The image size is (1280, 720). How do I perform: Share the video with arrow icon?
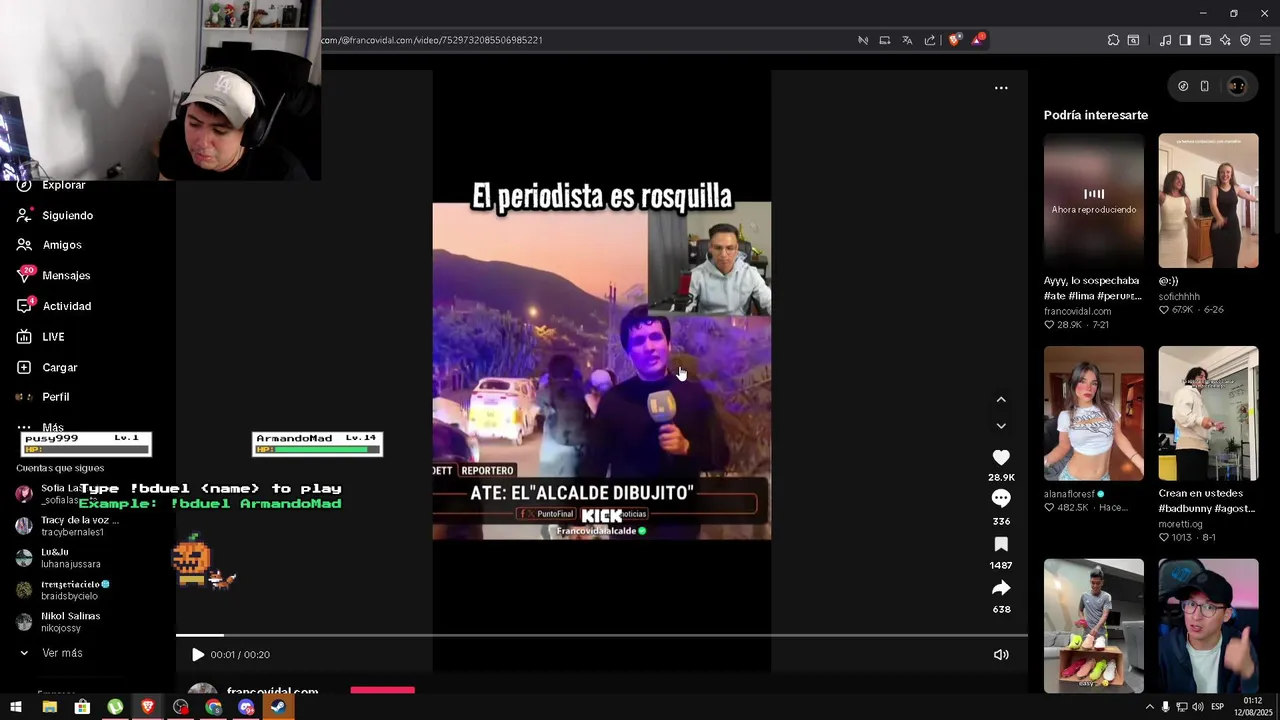coord(1001,588)
